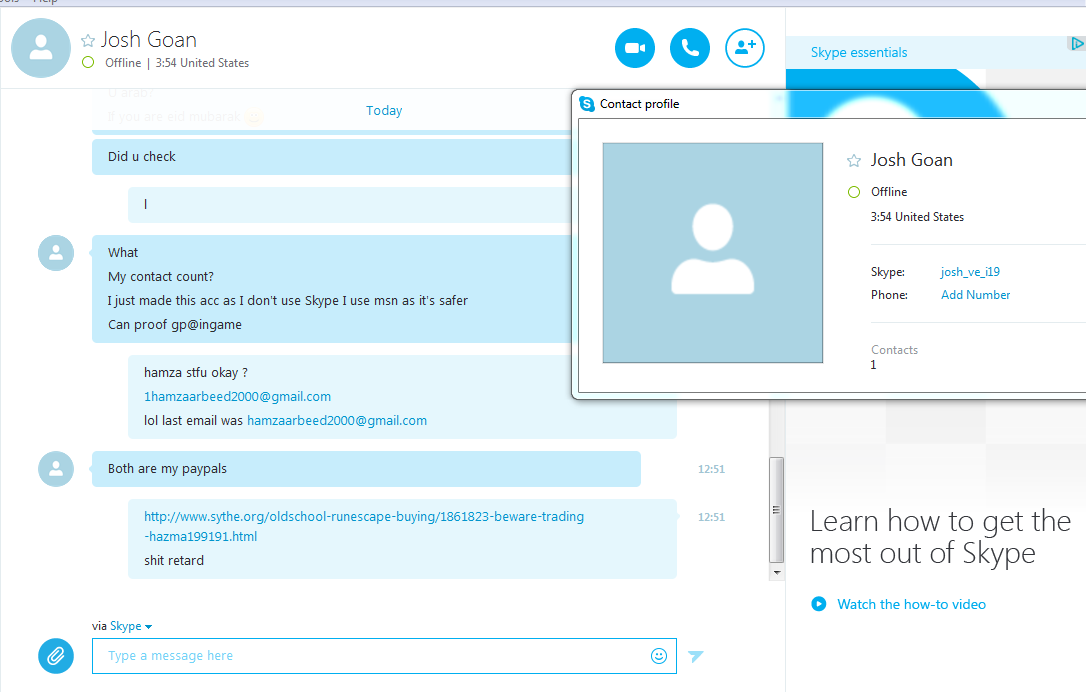
Task: Toggle favorite star in Contact profile
Action: [x=853, y=161]
